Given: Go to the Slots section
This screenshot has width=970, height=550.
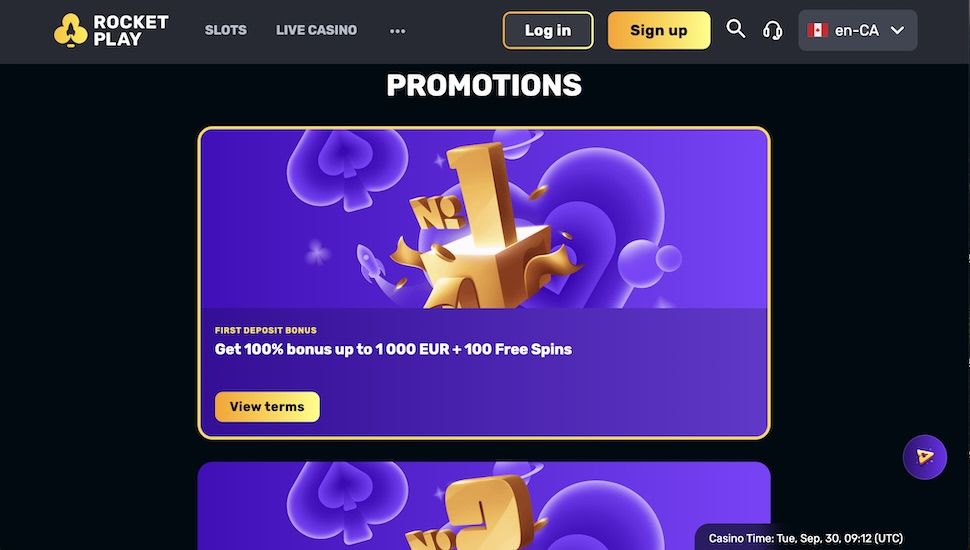Looking at the screenshot, I should [226, 30].
